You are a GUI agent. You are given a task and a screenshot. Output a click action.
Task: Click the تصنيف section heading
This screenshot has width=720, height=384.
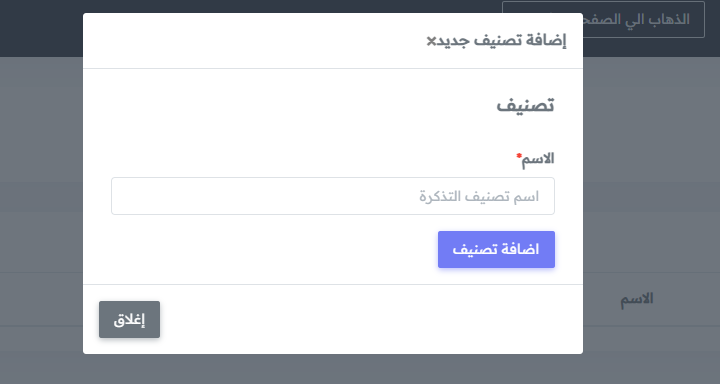click(x=525, y=105)
